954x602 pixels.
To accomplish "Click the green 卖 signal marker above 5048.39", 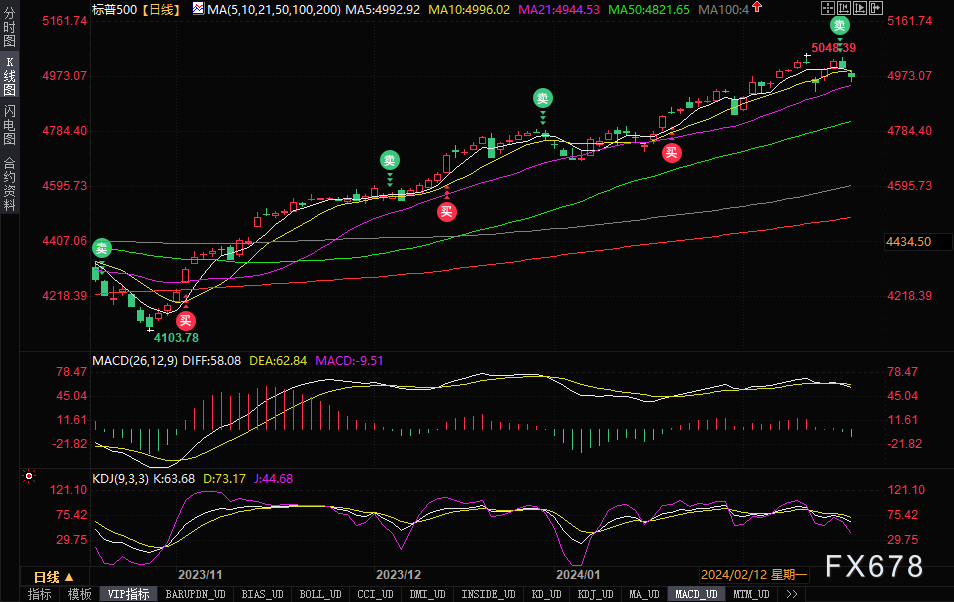I will click(840, 26).
